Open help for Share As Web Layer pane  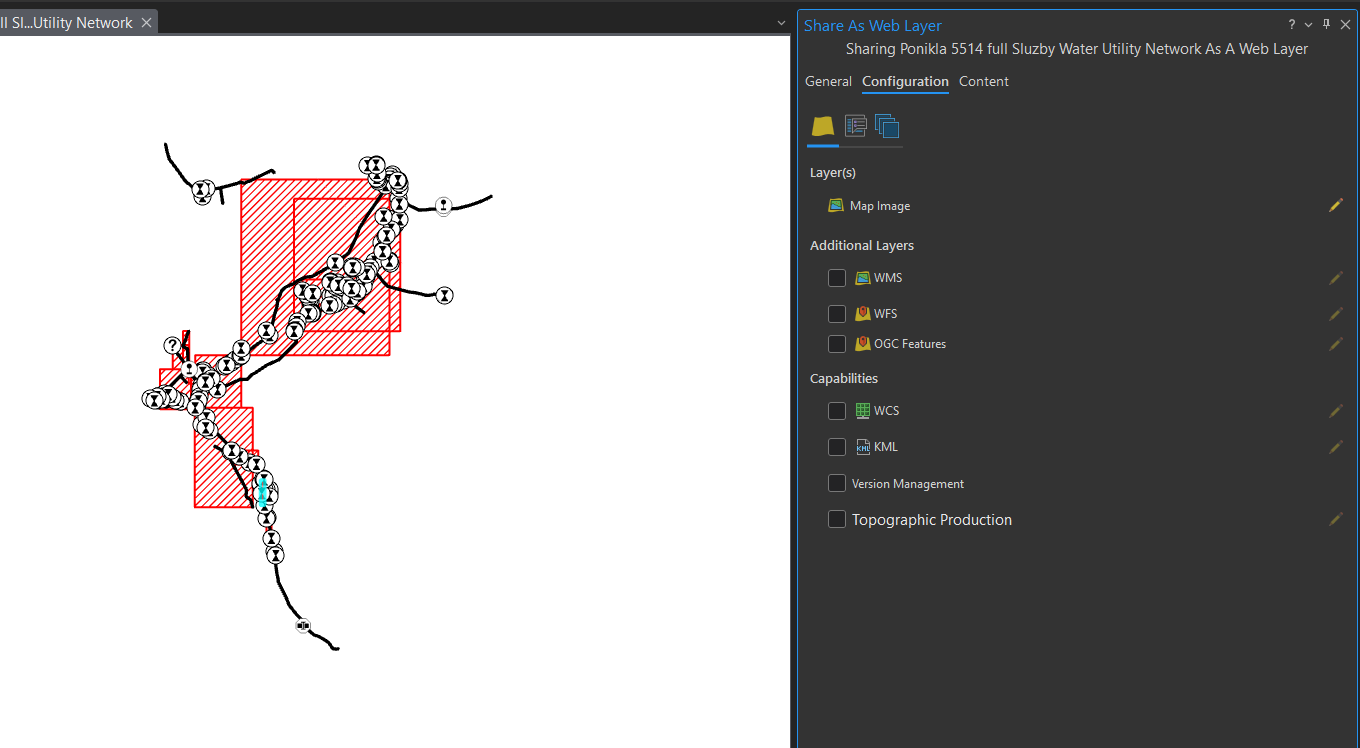(x=1292, y=25)
